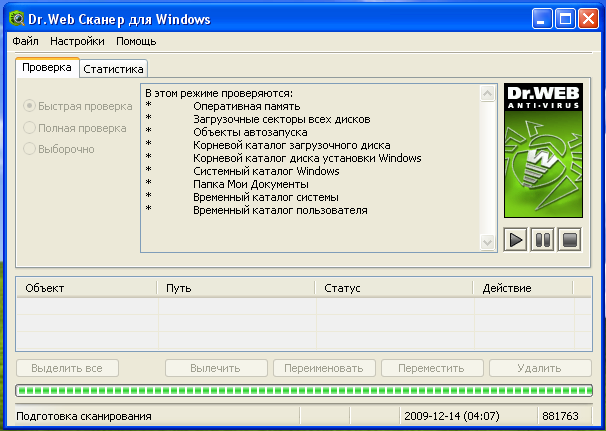Screen dimensions: 606x431
Task: Click the Переименовать button
Action: [324, 368]
